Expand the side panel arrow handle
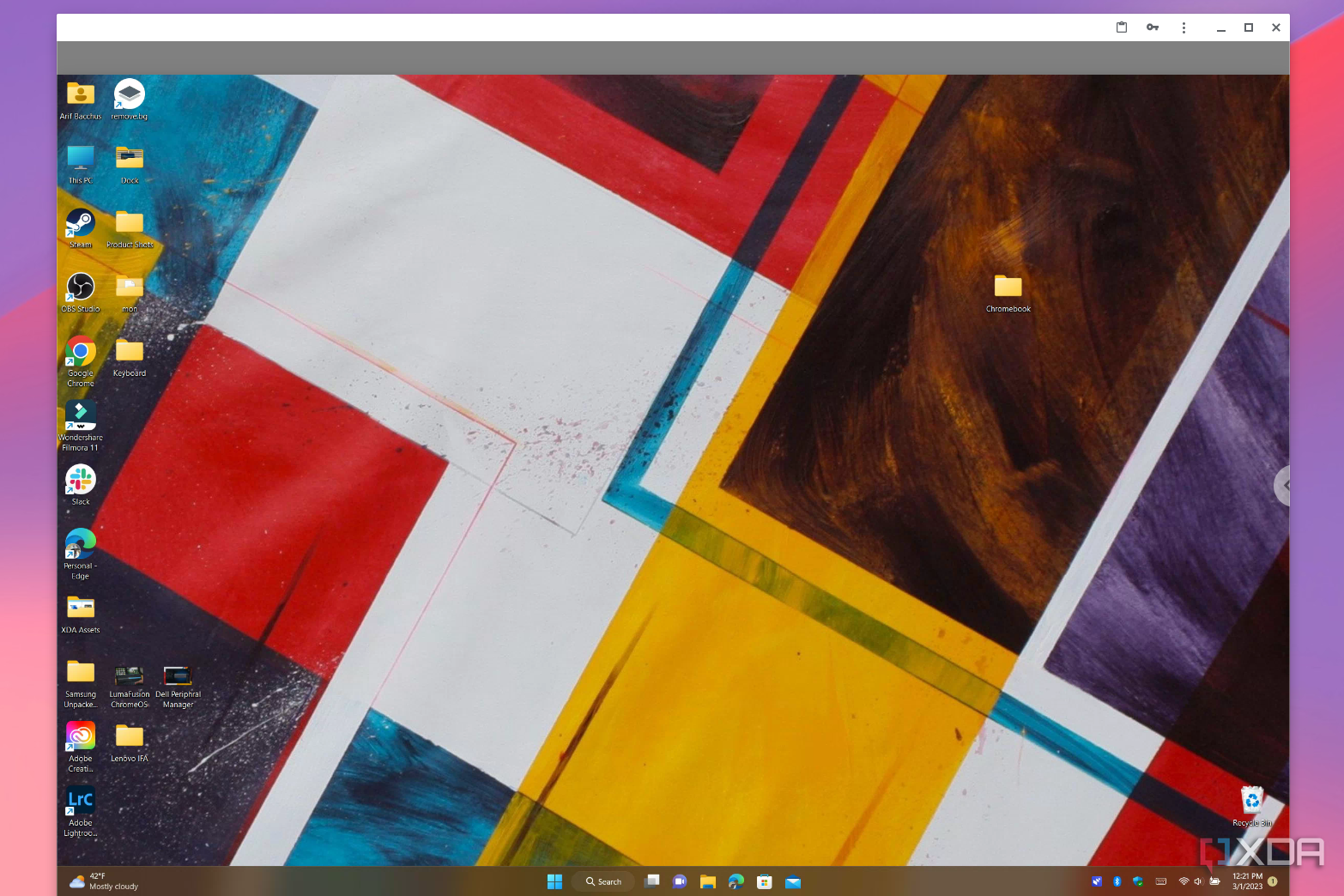This screenshot has width=1344, height=896. click(x=1282, y=486)
